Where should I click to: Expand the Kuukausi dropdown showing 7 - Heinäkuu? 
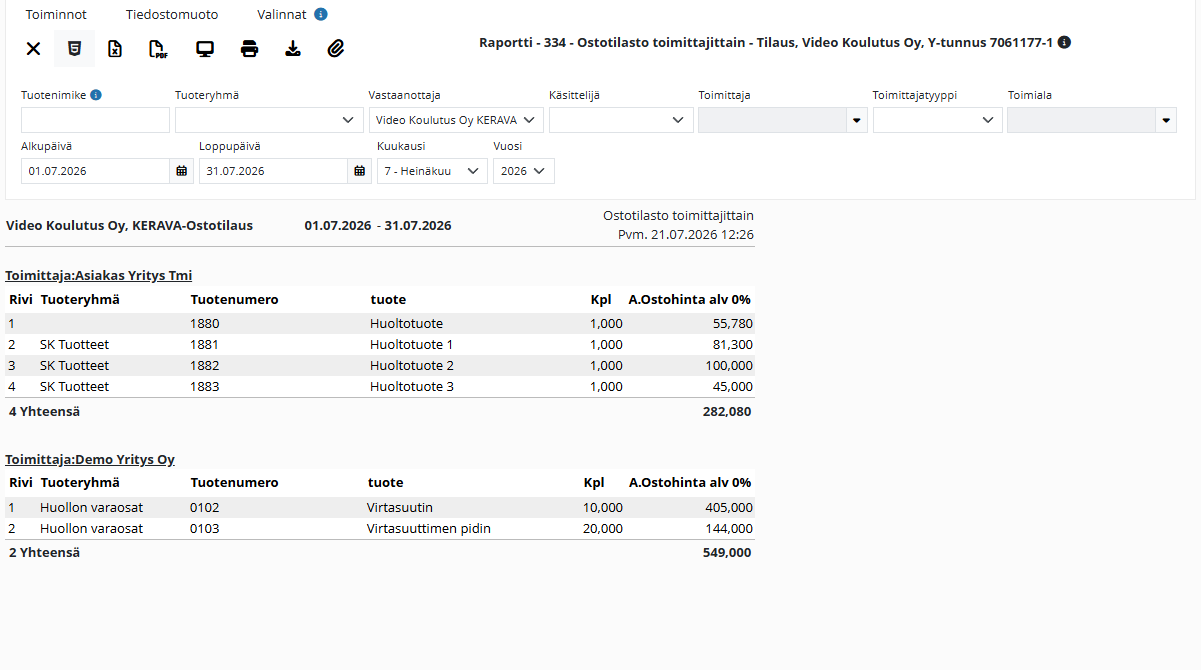432,171
